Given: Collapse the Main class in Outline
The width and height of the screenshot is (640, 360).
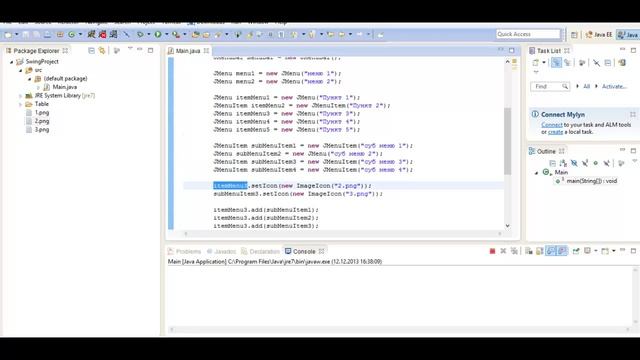Looking at the screenshot, I should pos(537,173).
